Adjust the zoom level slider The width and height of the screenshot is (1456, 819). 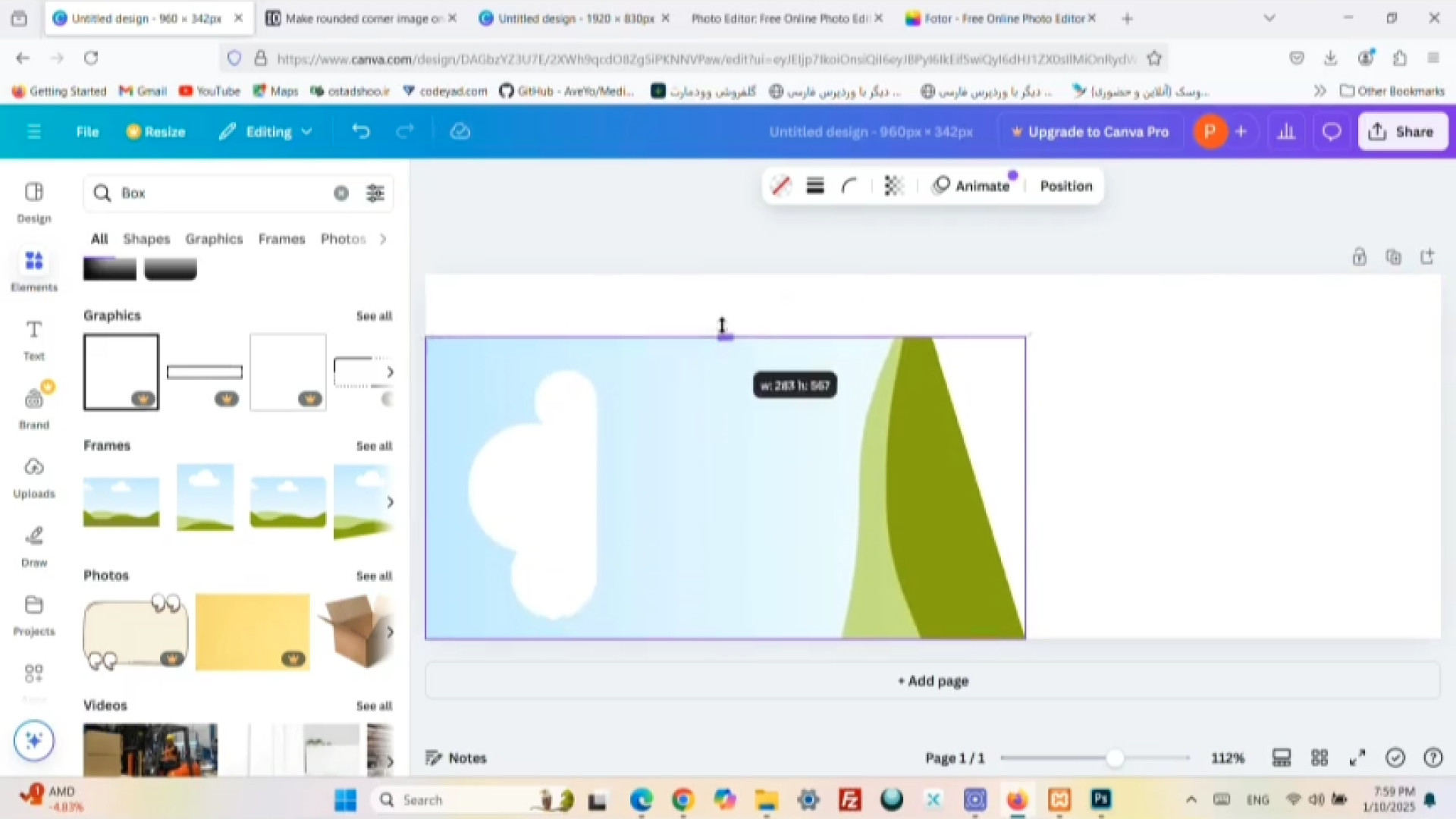1114,758
